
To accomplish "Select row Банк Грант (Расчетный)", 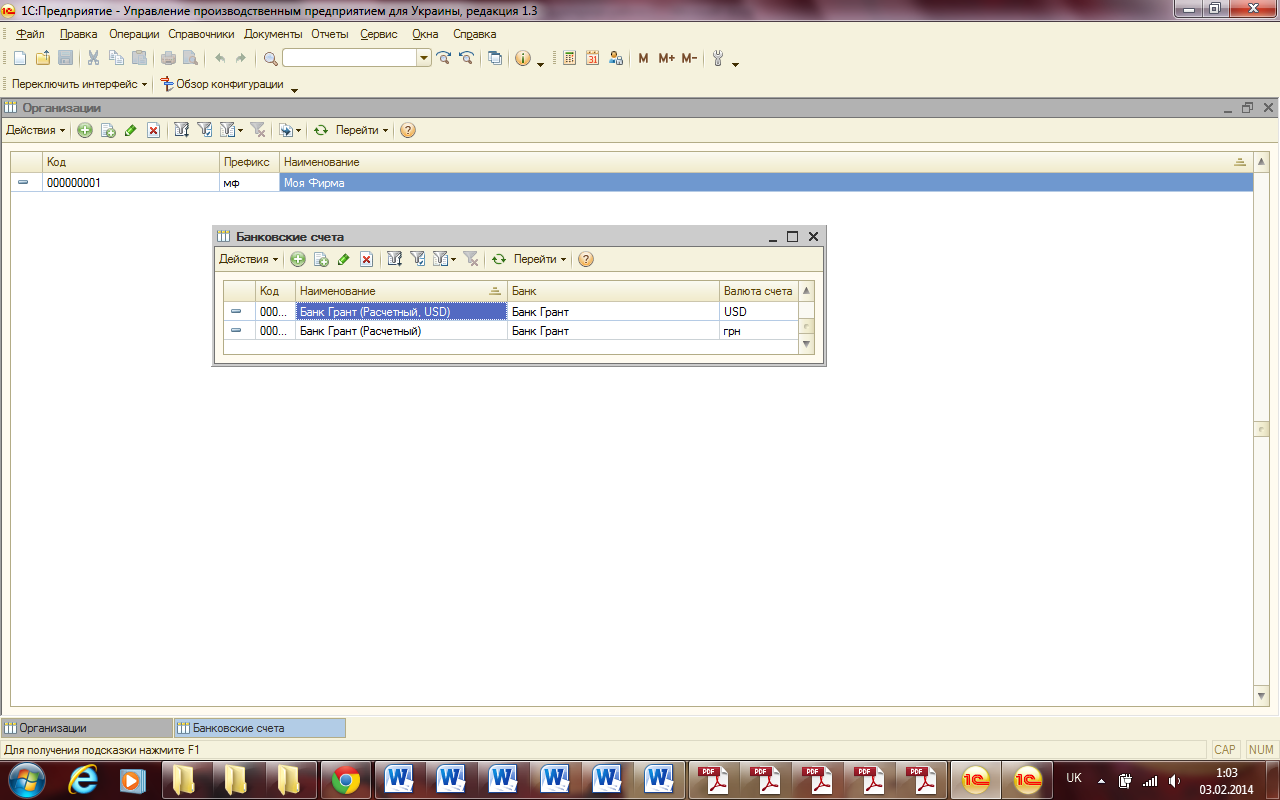I will click(511, 331).
